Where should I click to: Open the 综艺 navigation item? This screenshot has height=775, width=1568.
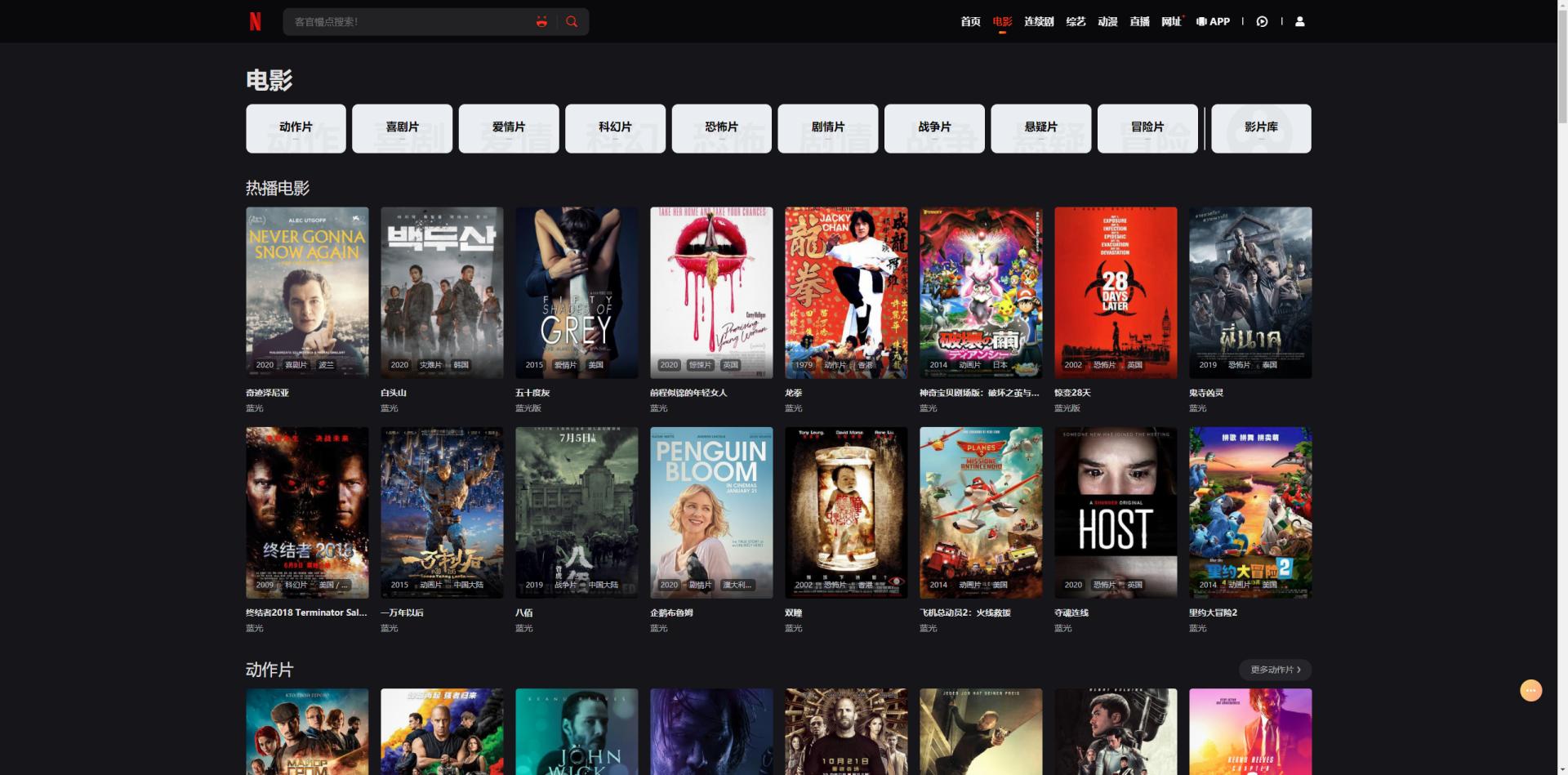(x=1076, y=22)
